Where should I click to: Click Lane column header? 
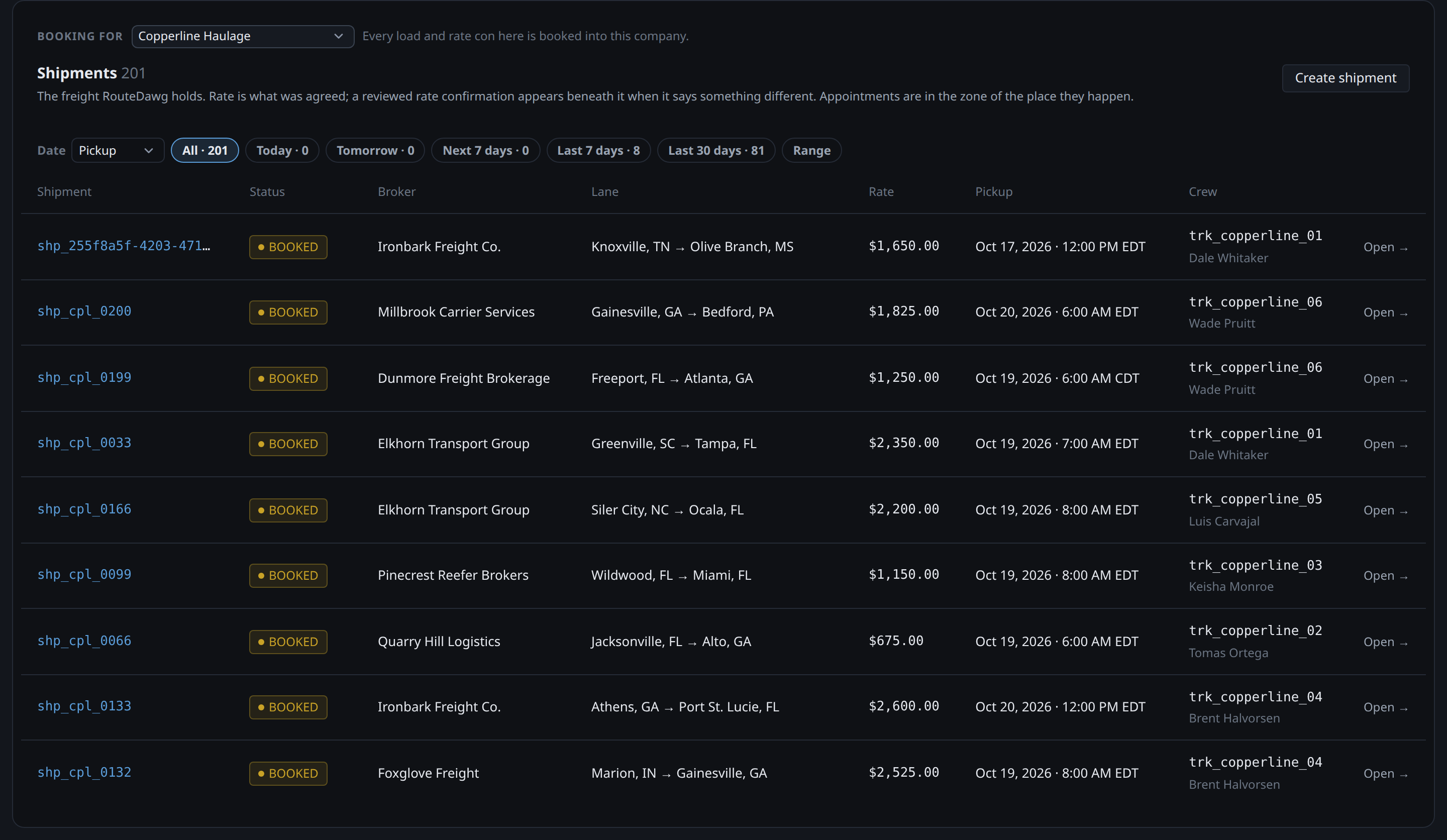click(604, 192)
